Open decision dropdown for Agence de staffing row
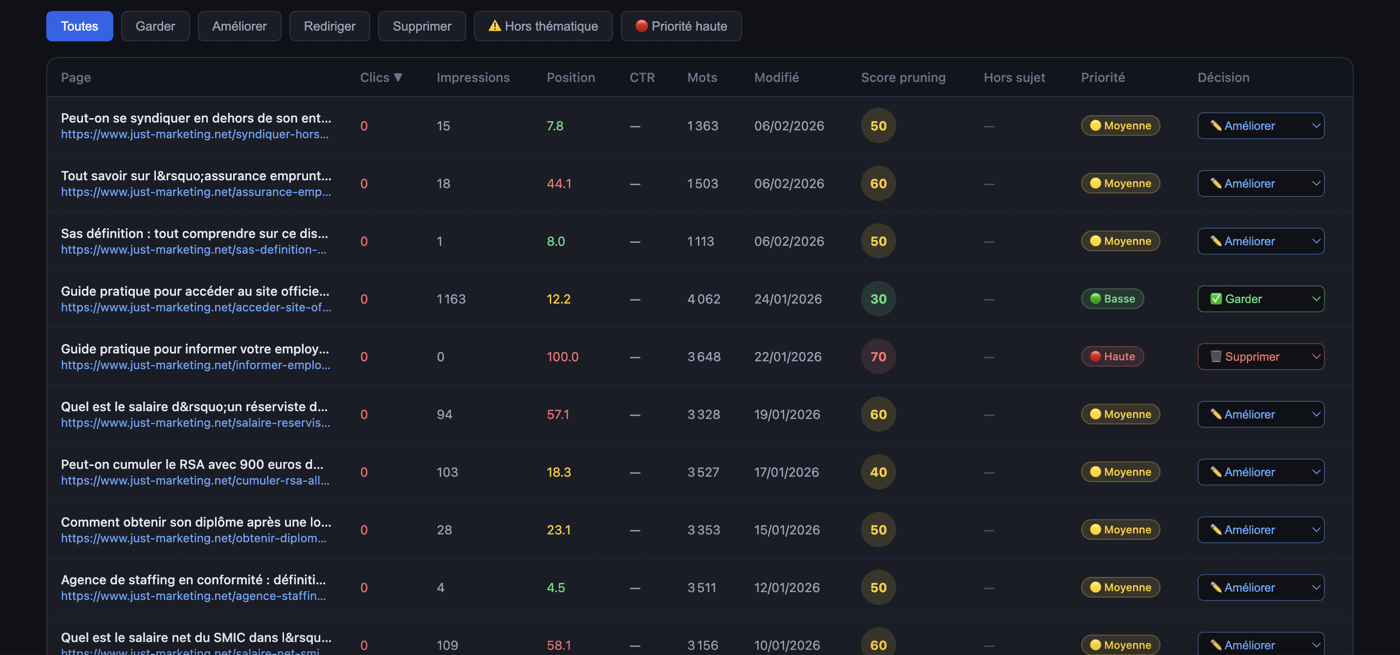The image size is (1400, 655). [1261, 587]
